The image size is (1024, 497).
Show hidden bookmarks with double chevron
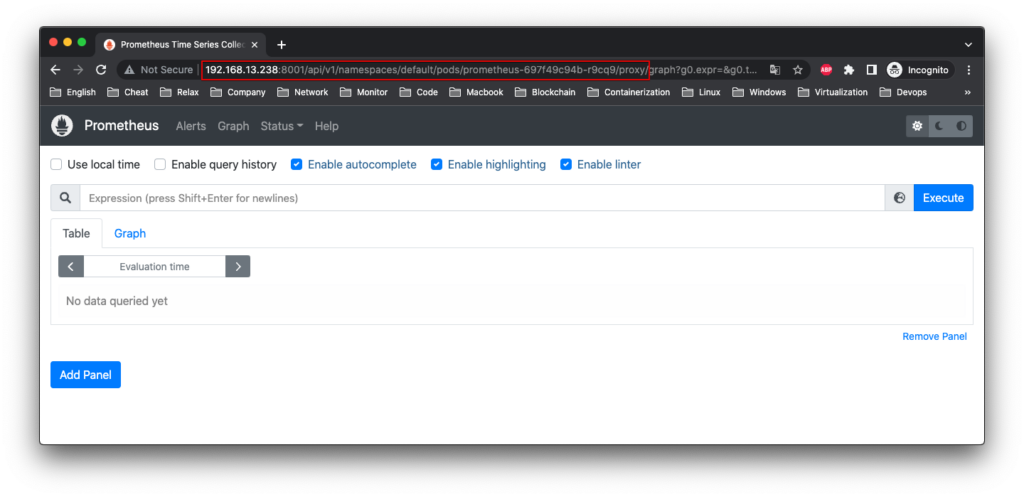coord(967,92)
